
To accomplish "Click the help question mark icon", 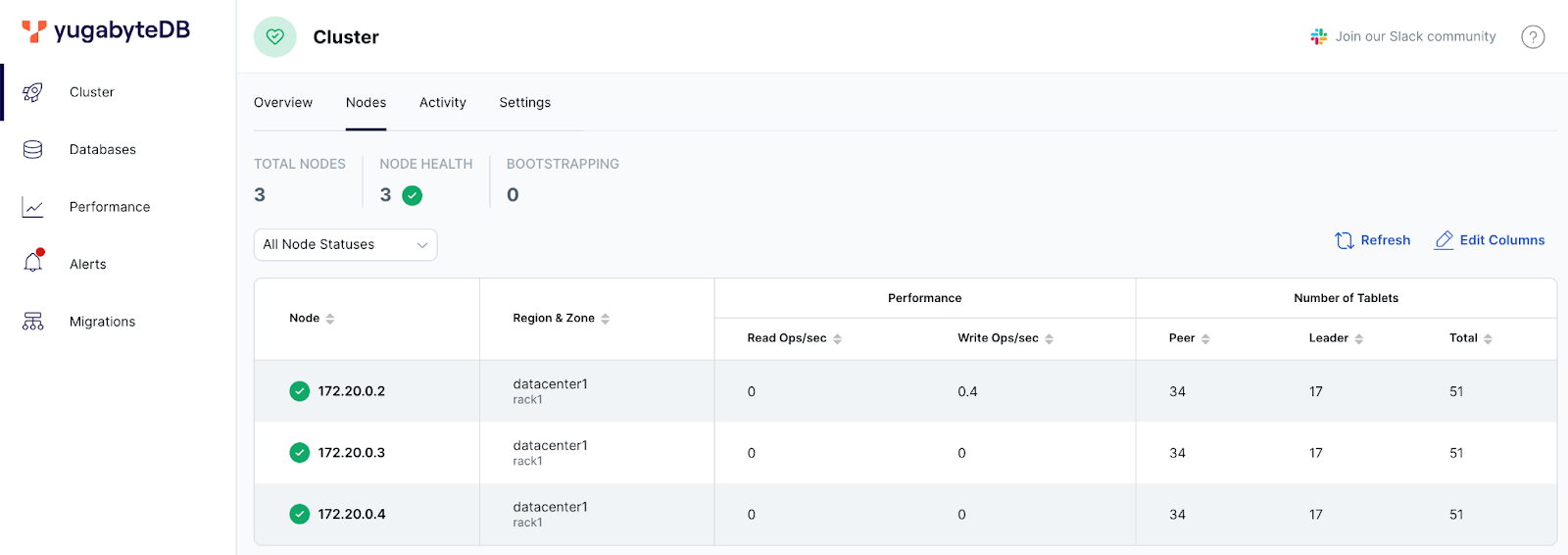I will (x=1533, y=37).
